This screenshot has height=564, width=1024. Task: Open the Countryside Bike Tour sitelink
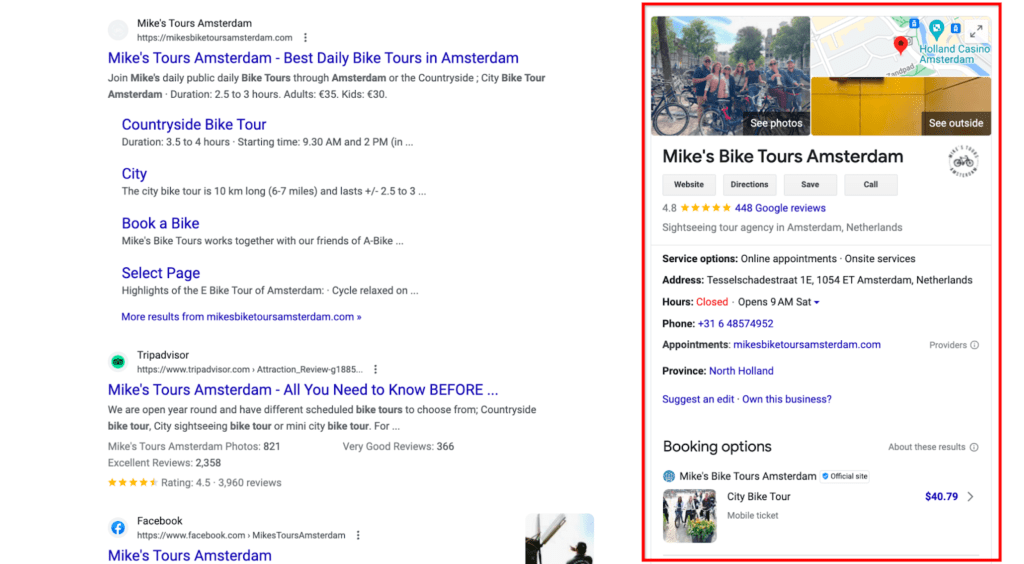point(194,125)
